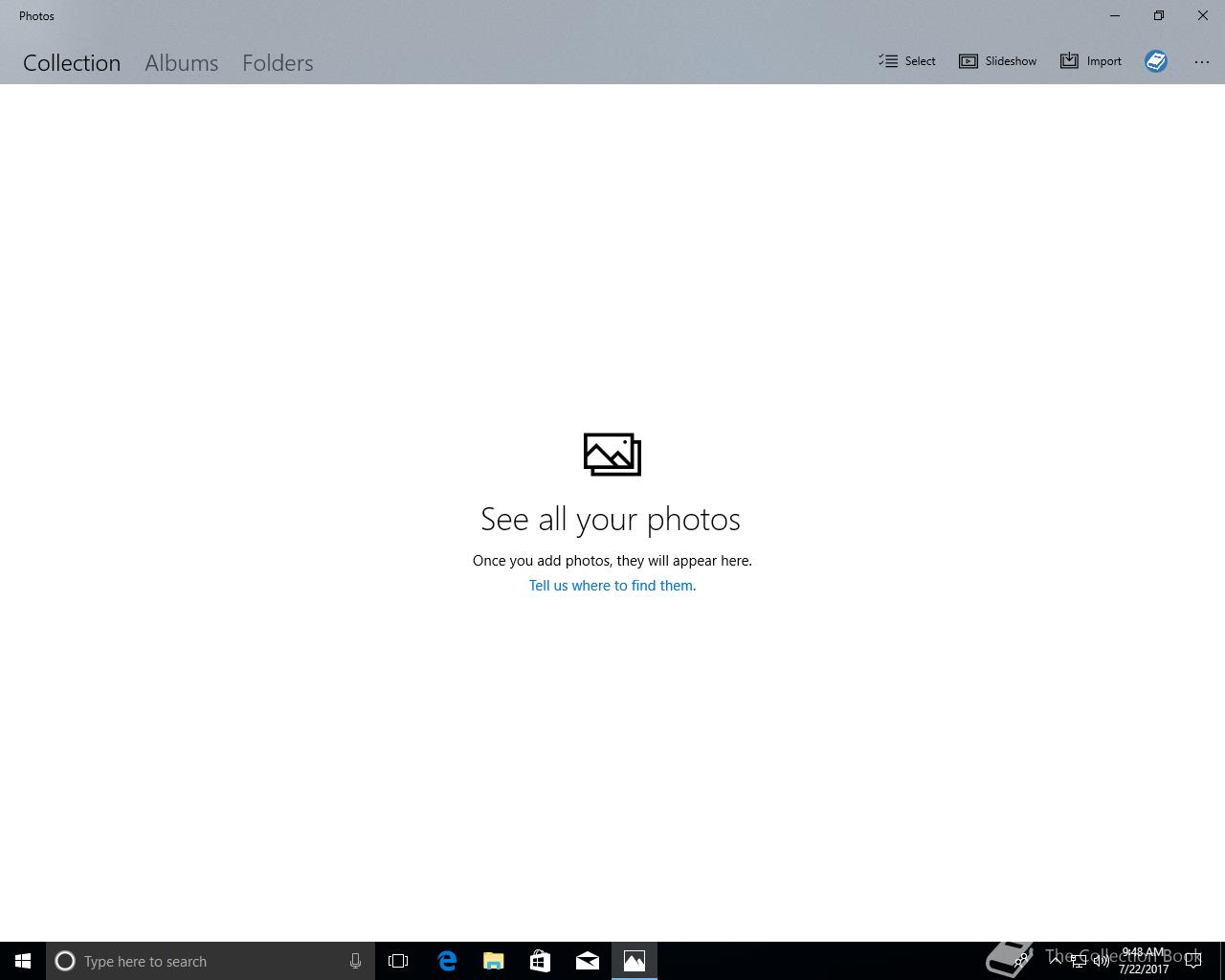This screenshot has height=980, width=1225.
Task: Switch to the Collection tab
Action: tap(72, 63)
